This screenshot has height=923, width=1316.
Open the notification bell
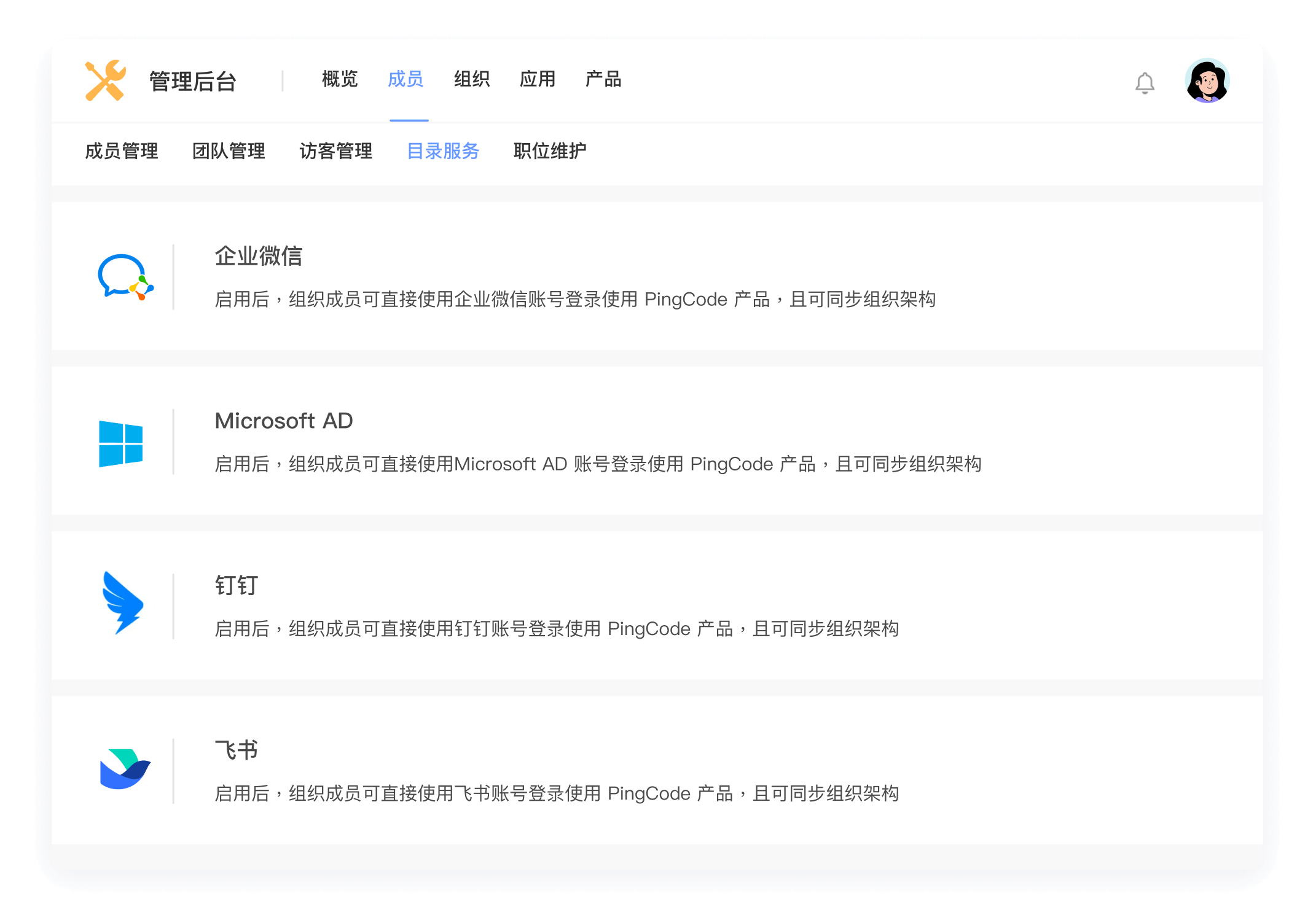point(1144,82)
